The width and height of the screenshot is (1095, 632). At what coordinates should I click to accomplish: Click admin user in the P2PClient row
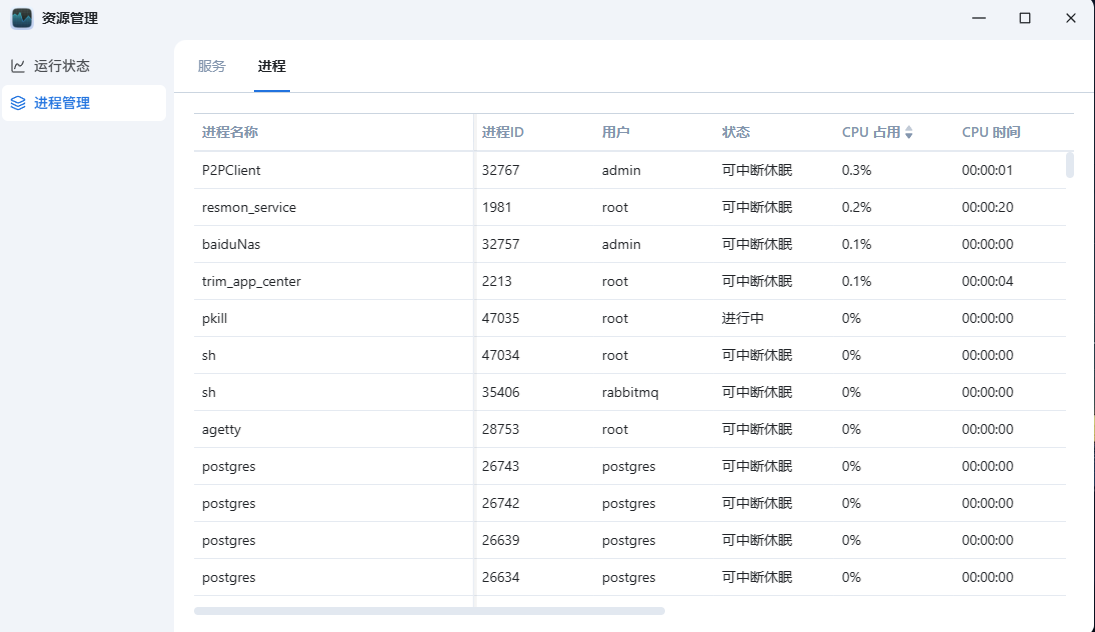coord(621,170)
